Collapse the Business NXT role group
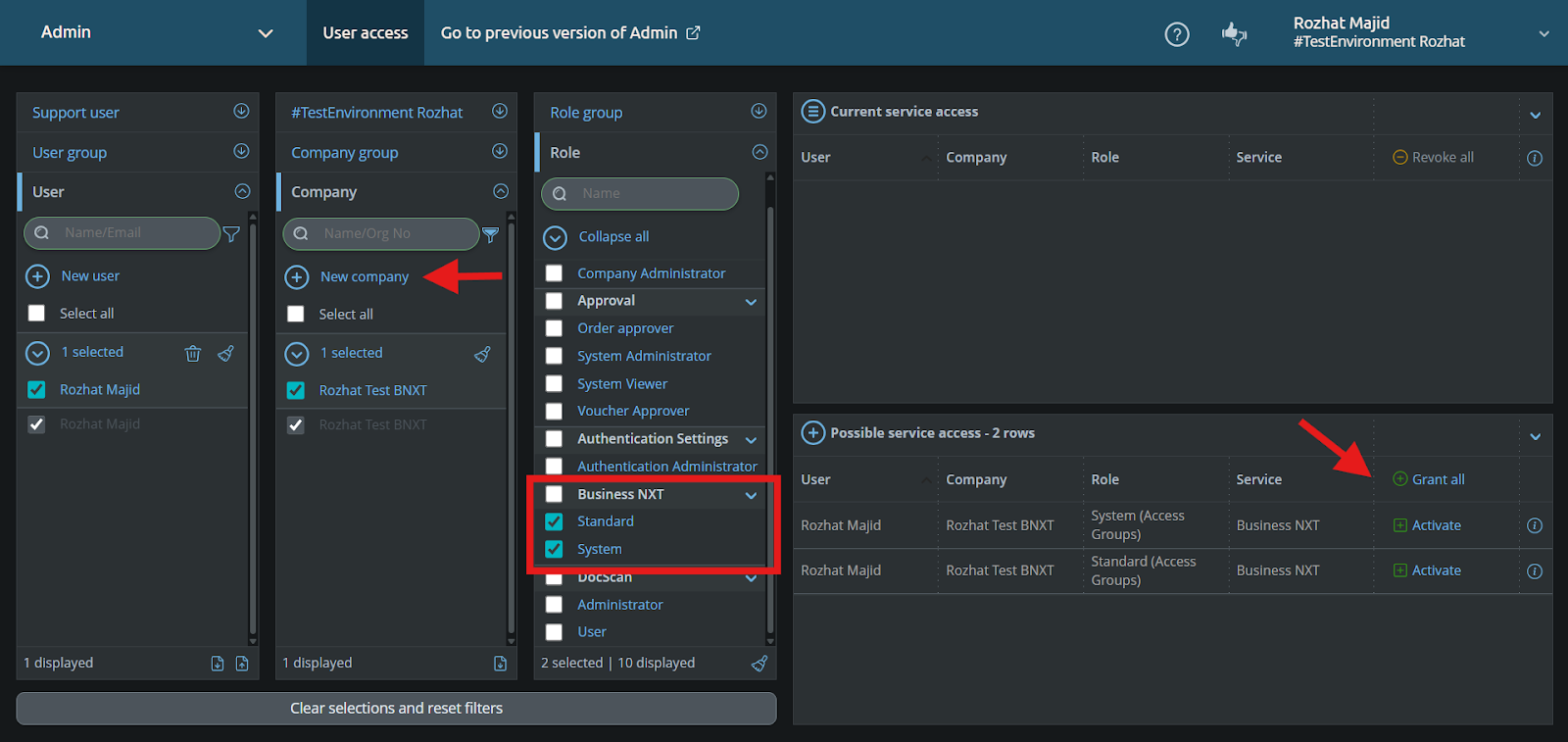 coord(751,495)
